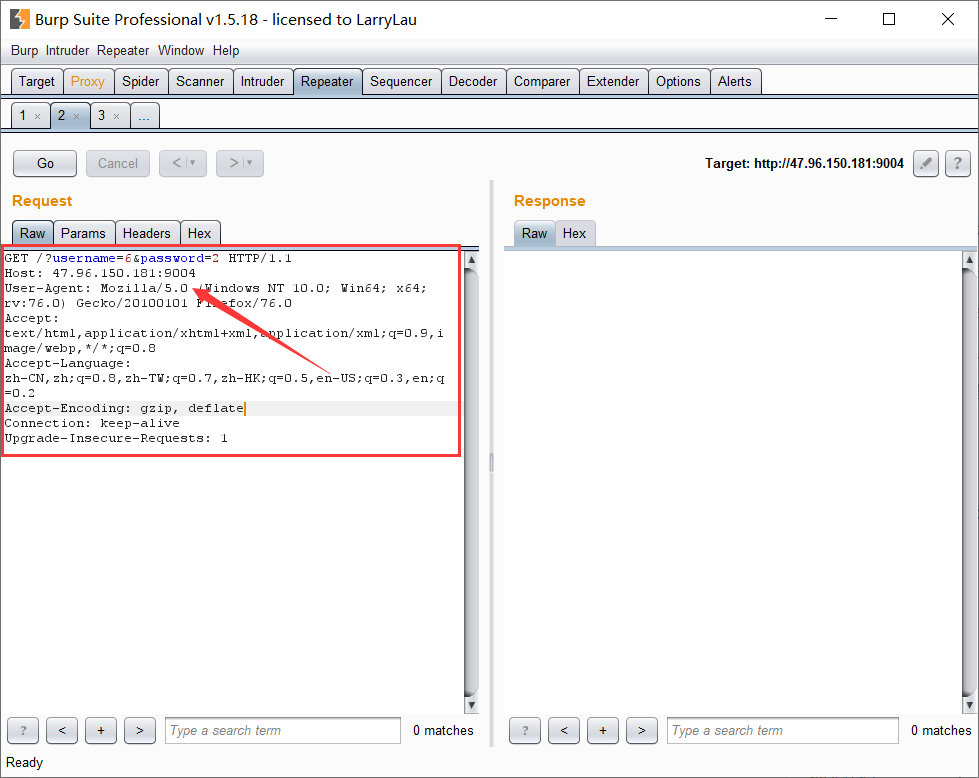This screenshot has width=979, height=778.
Task: Select the response Raw tab
Action: pos(534,234)
